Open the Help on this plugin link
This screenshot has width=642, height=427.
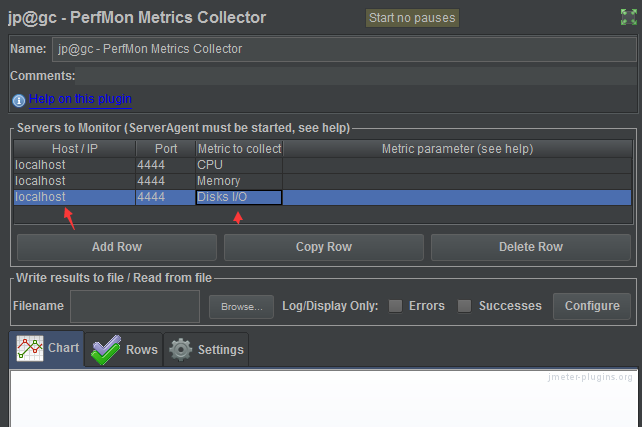[80, 99]
